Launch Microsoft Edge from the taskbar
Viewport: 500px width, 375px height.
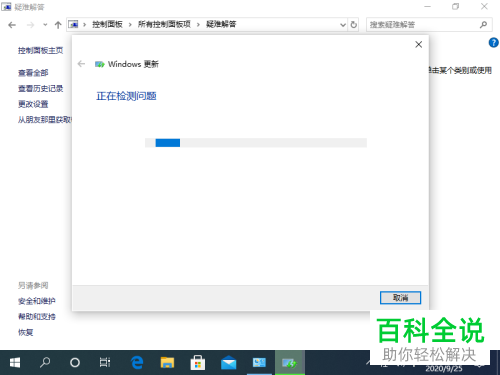[x=137, y=363]
